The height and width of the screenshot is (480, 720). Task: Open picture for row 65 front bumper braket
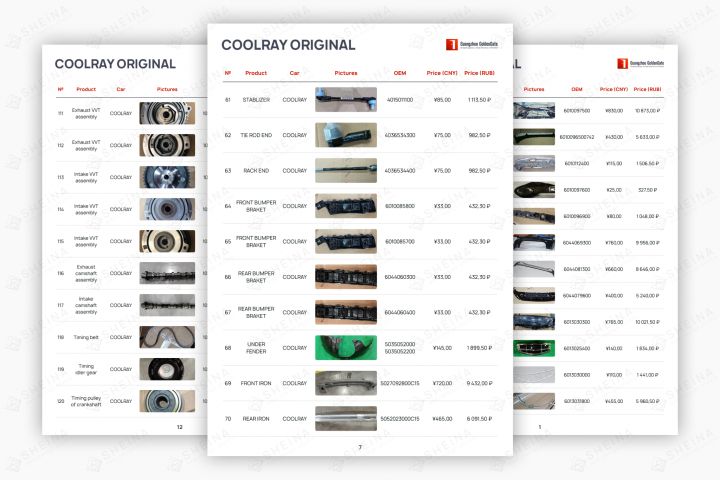coord(346,241)
